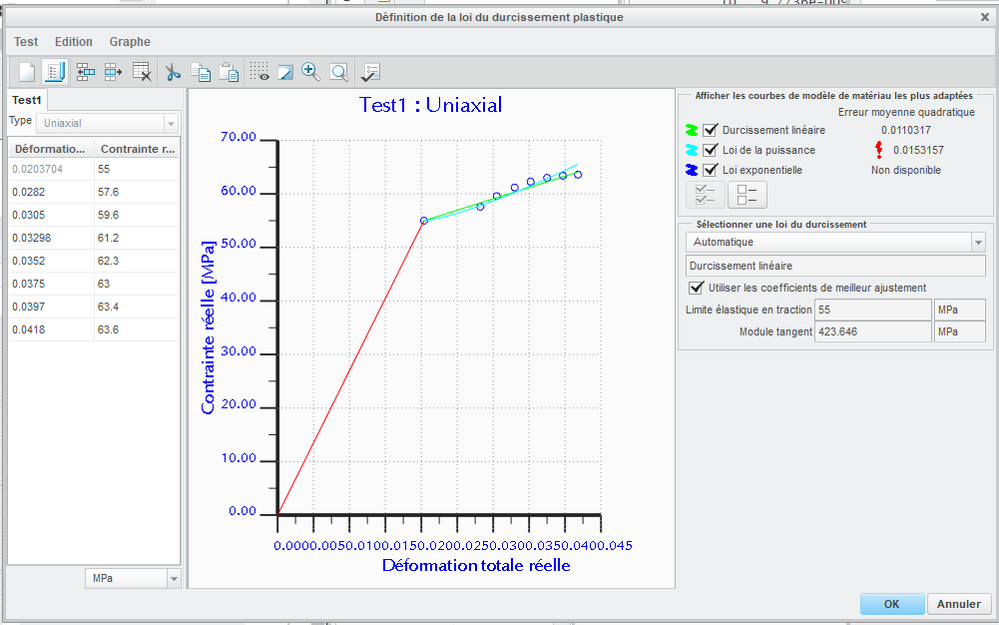The height and width of the screenshot is (625, 999).
Task: Click the Module tangent value field
Action: pyautogui.click(x=872, y=332)
